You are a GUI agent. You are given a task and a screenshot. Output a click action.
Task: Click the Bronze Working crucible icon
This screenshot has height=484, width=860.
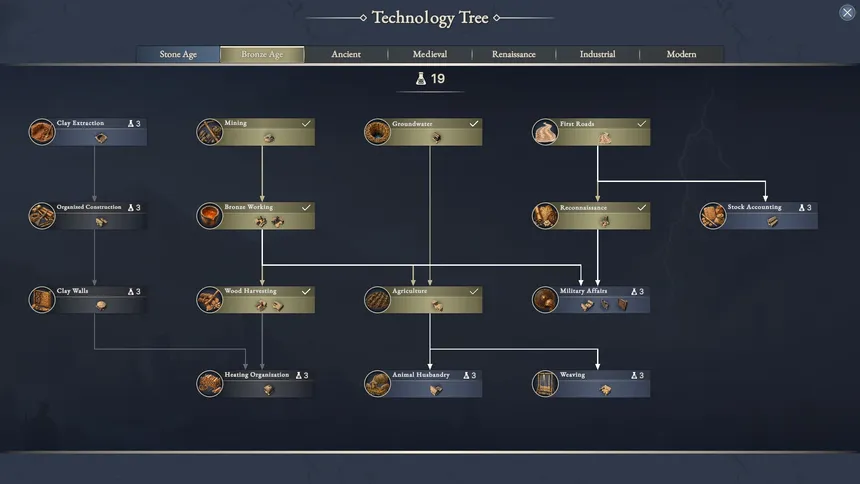pyautogui.click(x=210, y=216)
